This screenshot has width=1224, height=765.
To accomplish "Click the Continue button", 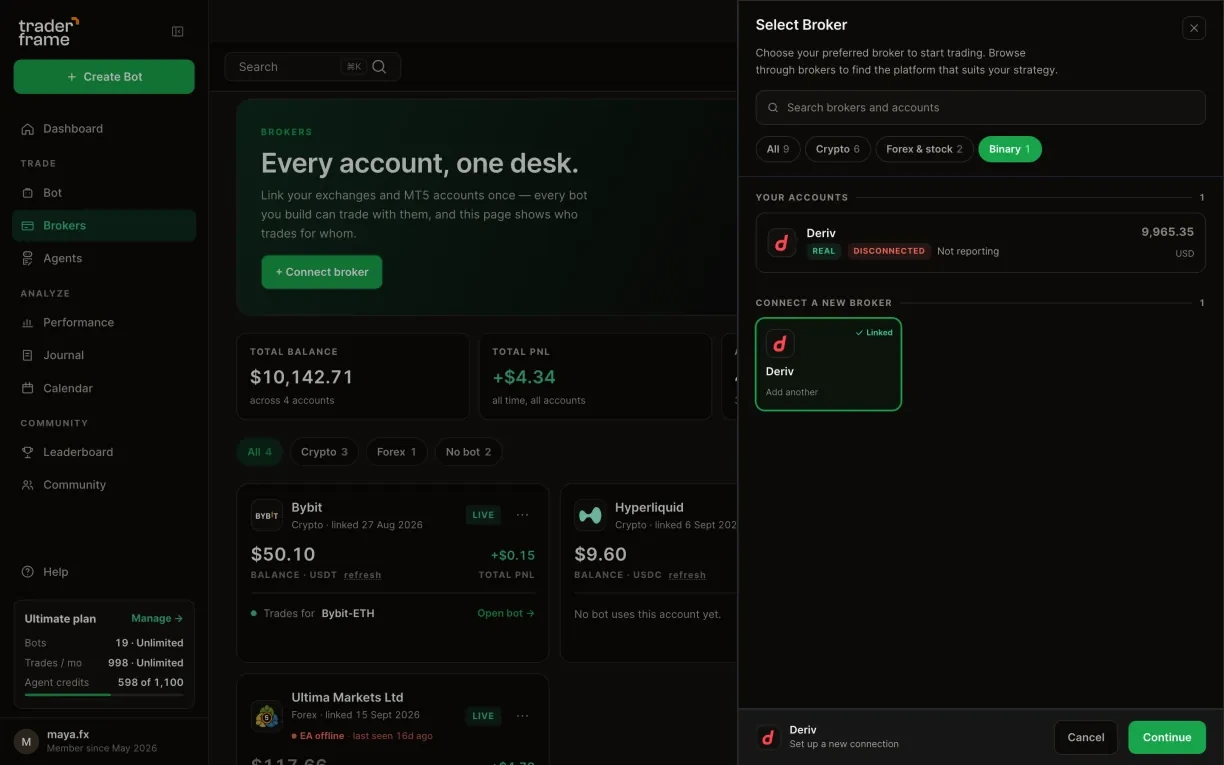I will (x=1167, y=738).
